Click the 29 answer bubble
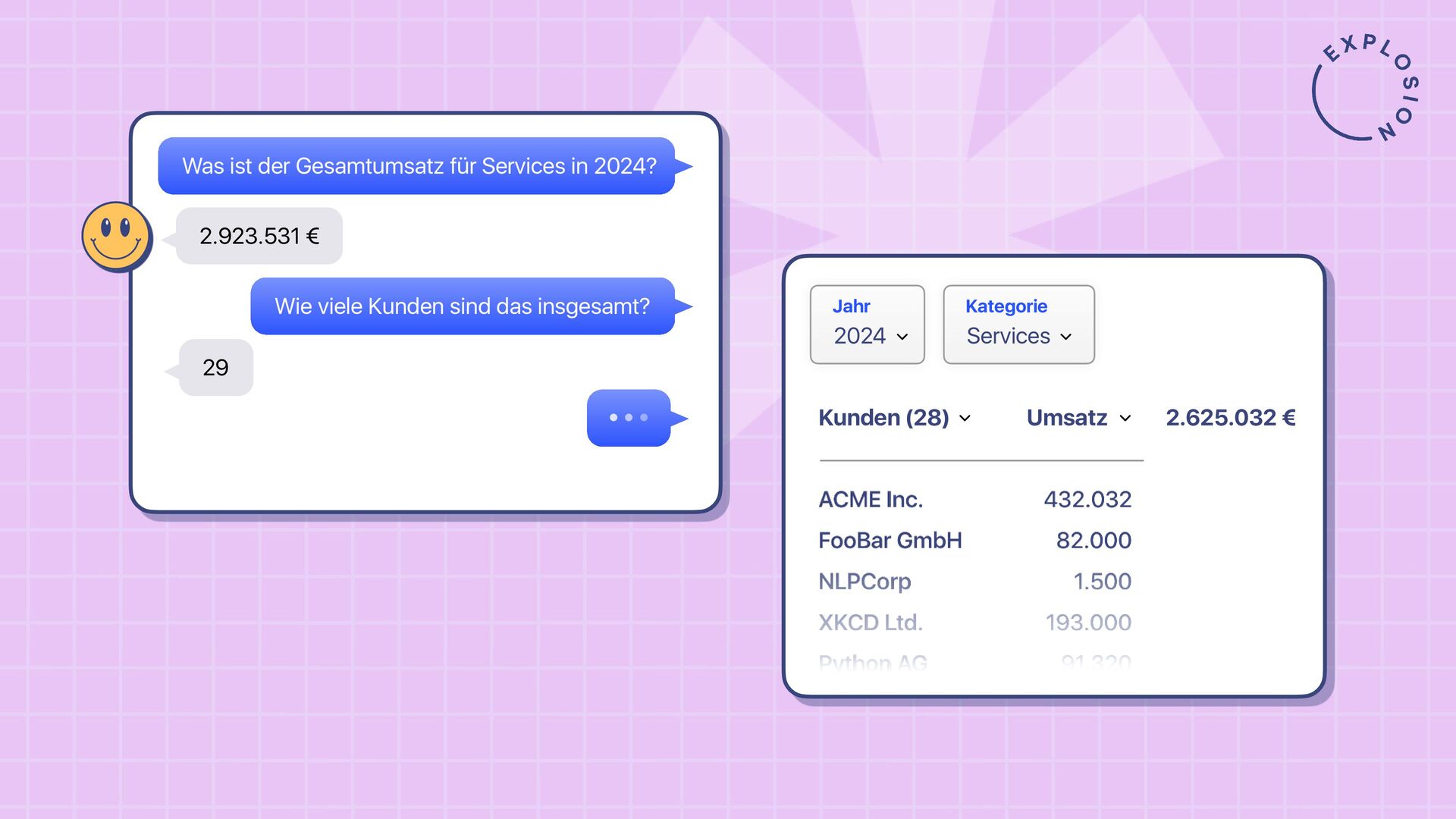 coord(215,368)
